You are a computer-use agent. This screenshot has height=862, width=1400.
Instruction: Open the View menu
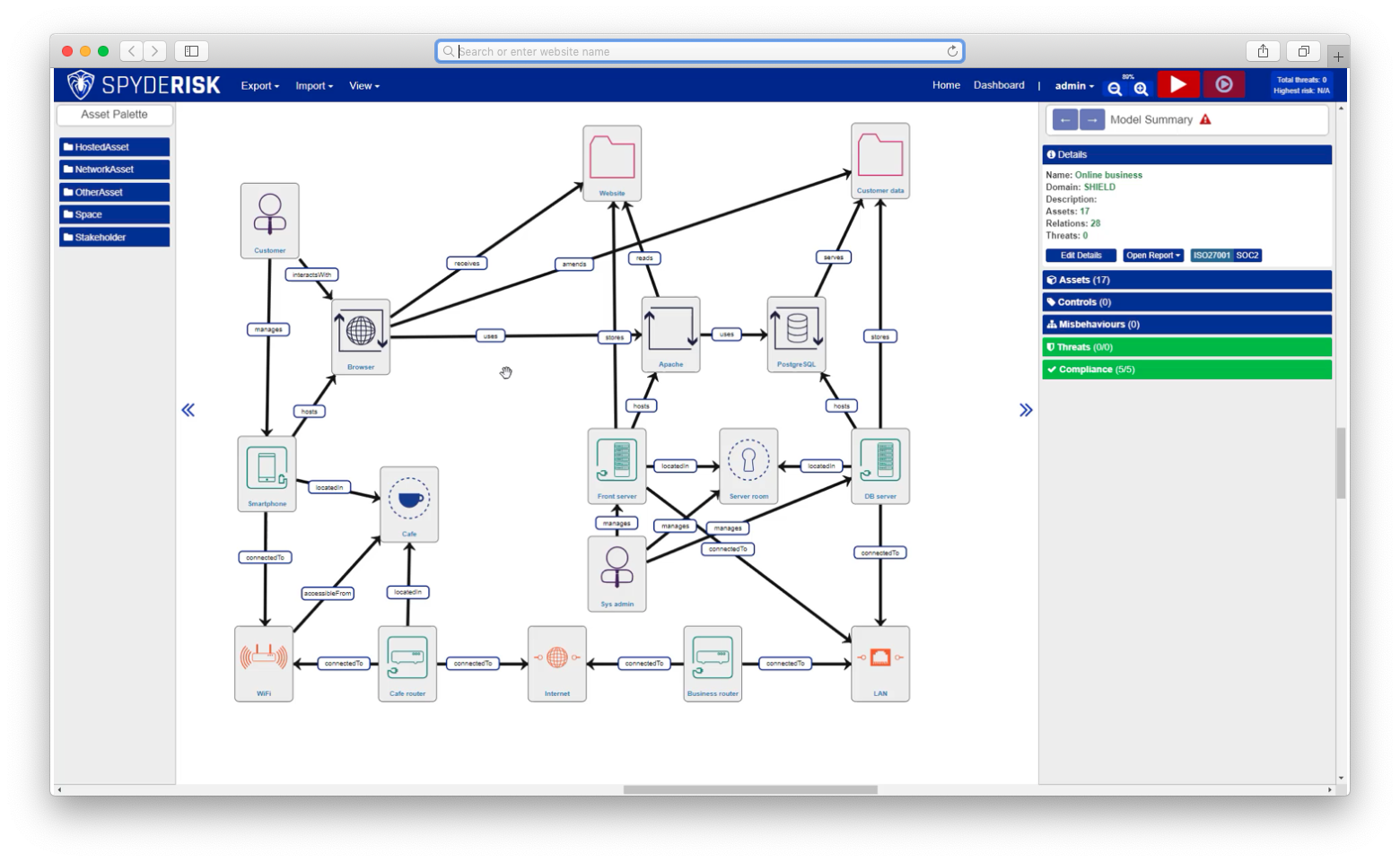[363, 86]
